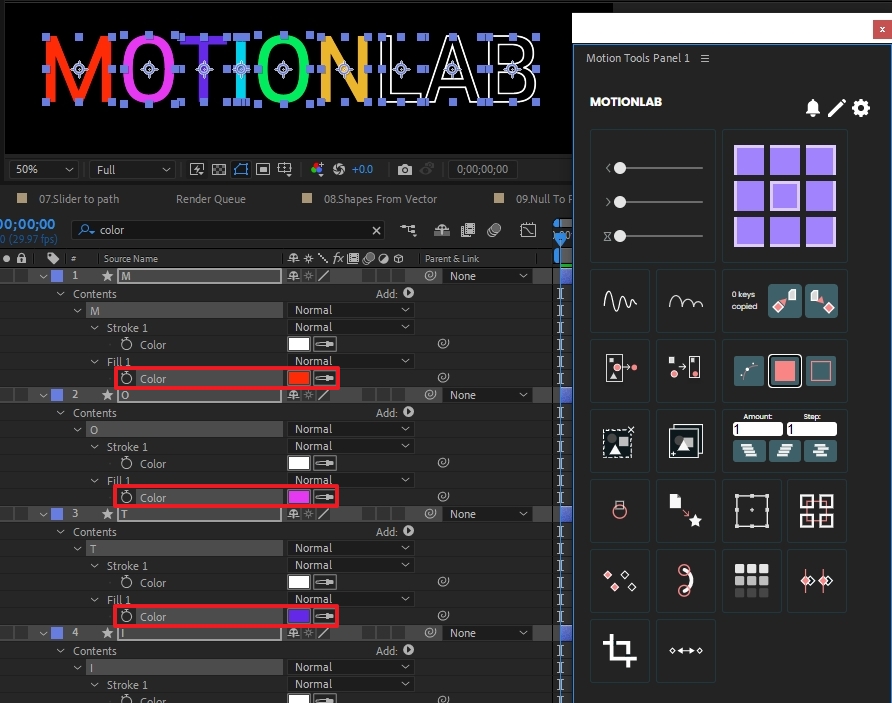Screen dimensions: 892x703
Task: Open MotionLab settings gear
Action: pyautogui.click(x=861, y=107)
